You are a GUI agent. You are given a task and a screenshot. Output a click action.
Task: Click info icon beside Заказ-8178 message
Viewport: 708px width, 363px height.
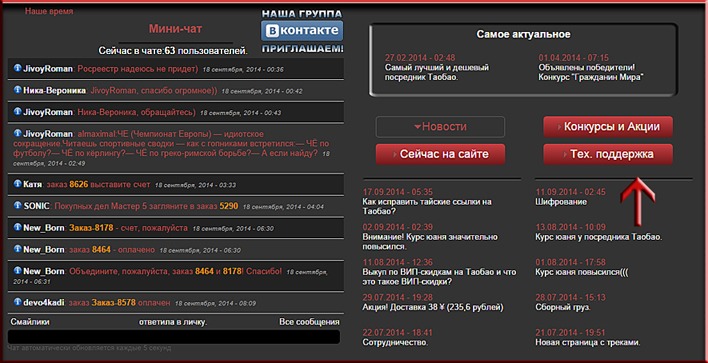(x=18, y=227)
